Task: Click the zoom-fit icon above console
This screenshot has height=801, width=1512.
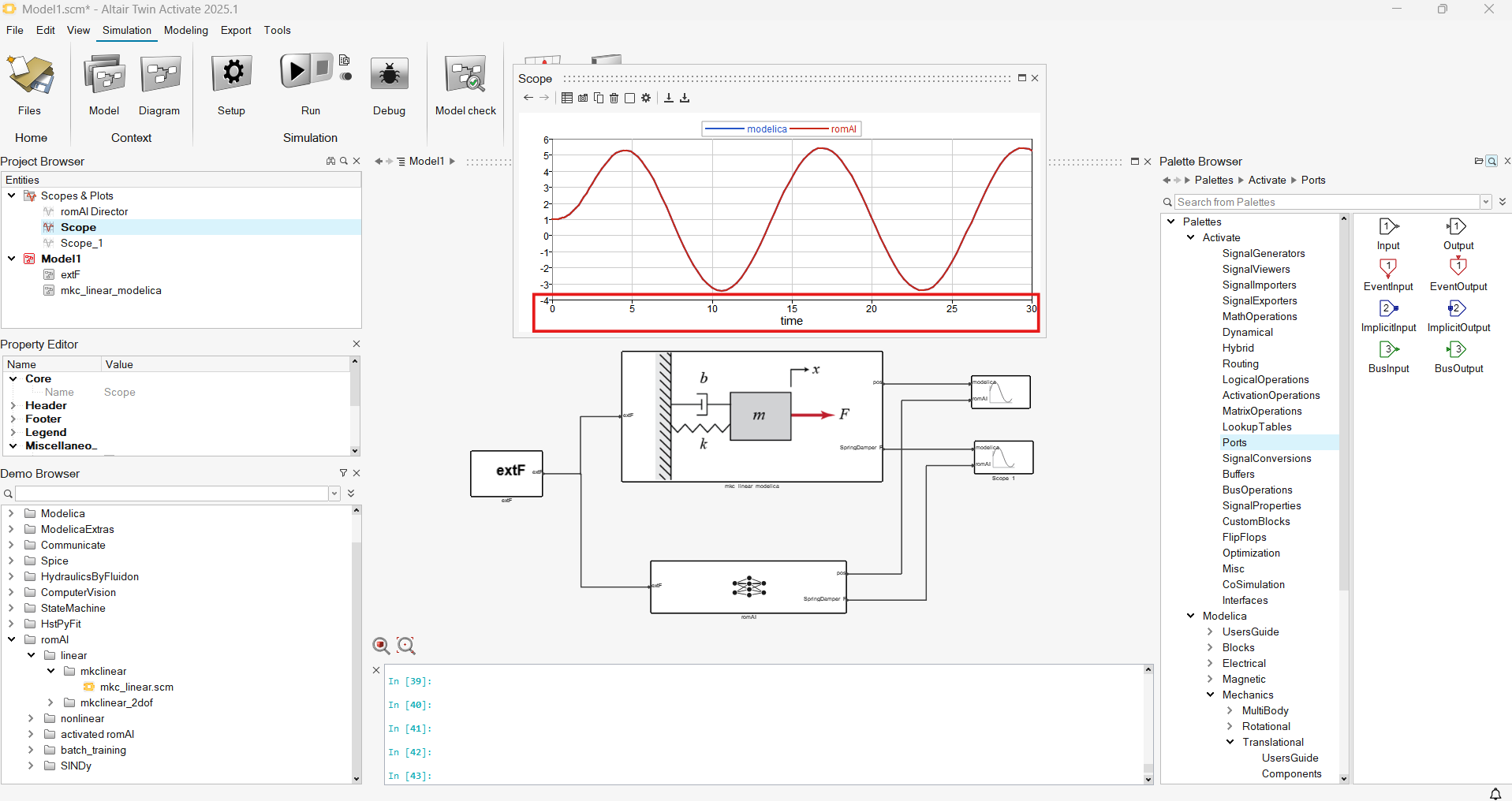Action: coord(406,646)
